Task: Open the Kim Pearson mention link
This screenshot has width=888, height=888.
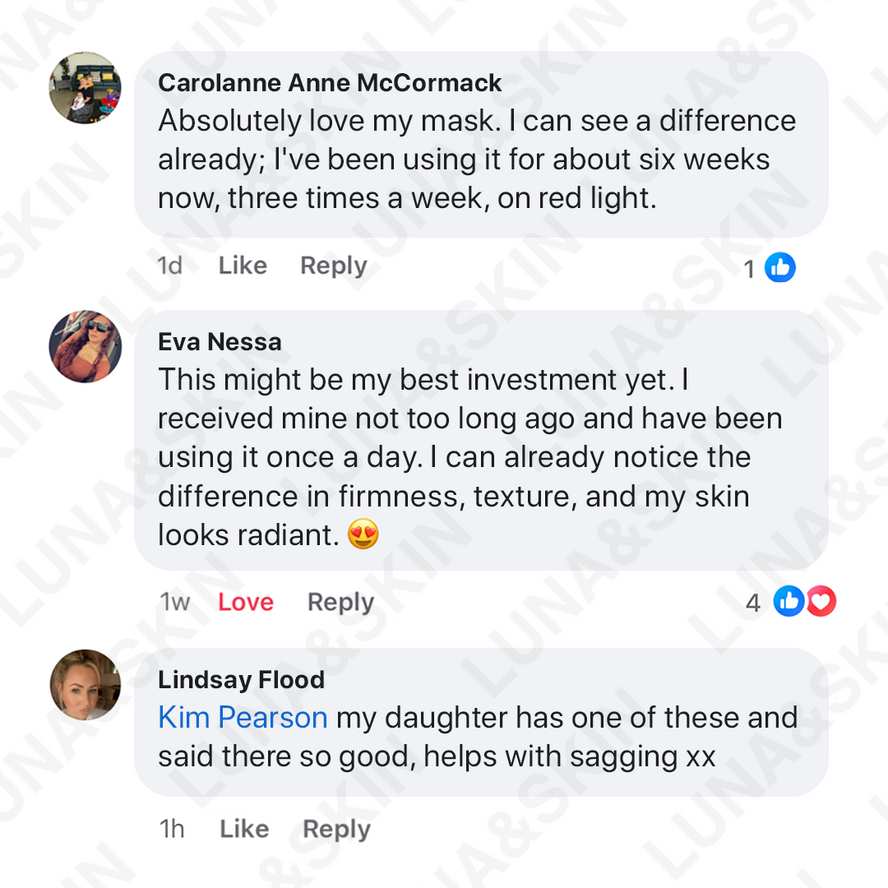Action: [x=243, y=718]
